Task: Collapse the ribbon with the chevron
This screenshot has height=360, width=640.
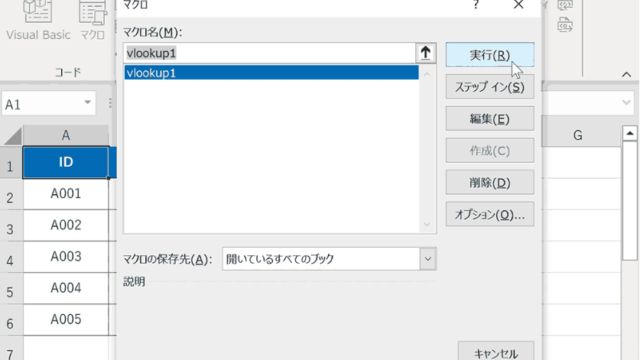Action: 626,75
